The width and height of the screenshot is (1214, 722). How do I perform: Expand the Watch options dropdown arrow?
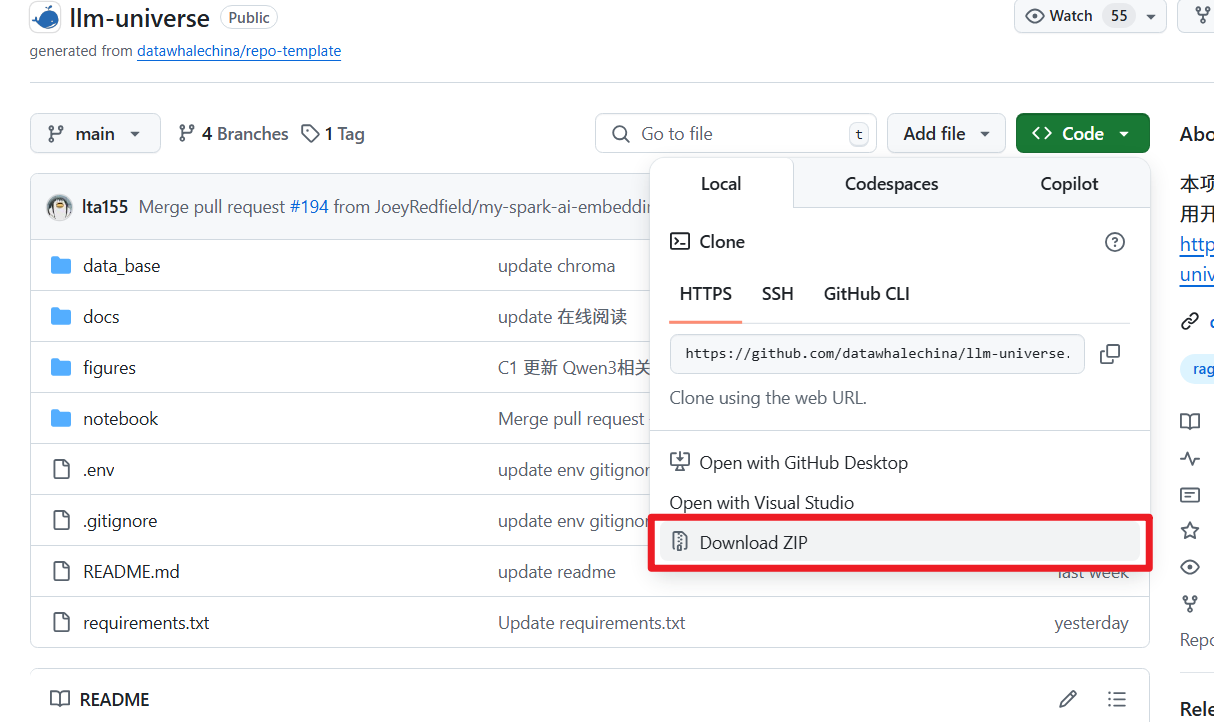coord(1150,16)
